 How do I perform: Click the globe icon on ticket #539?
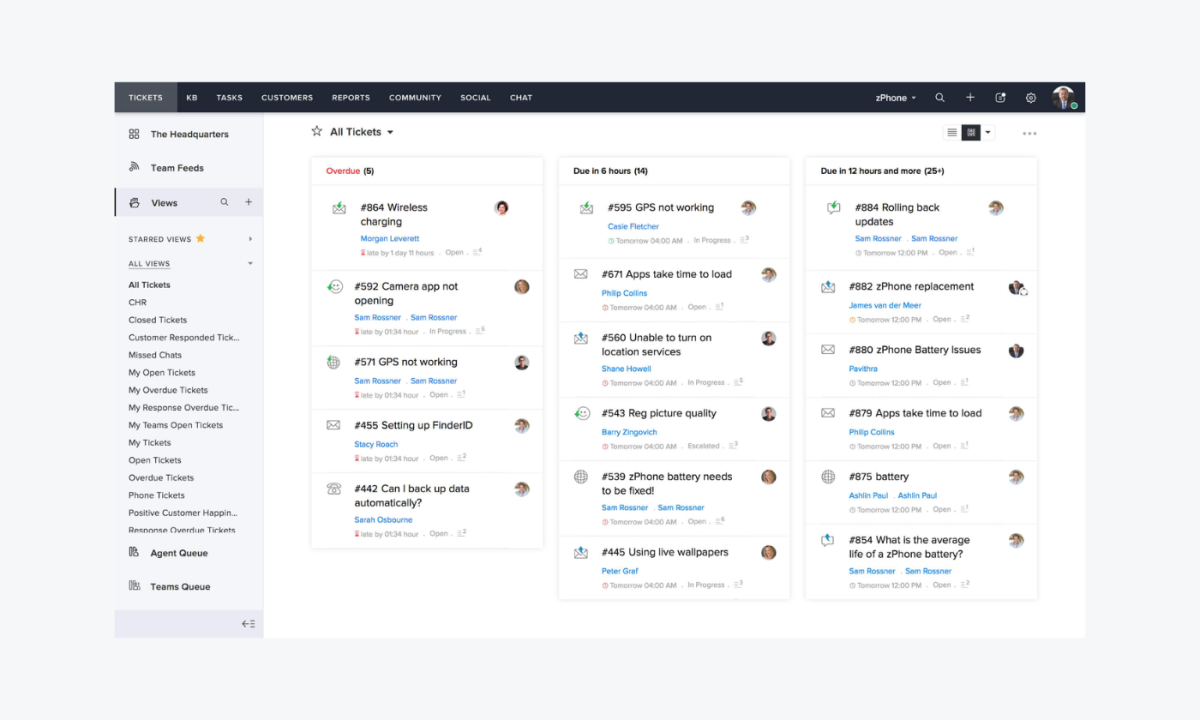tap(581, 477)
